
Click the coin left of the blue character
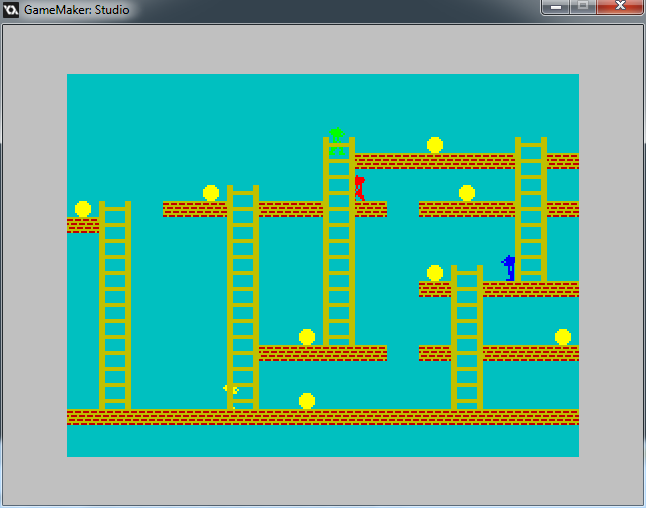(x=435, y=273)
